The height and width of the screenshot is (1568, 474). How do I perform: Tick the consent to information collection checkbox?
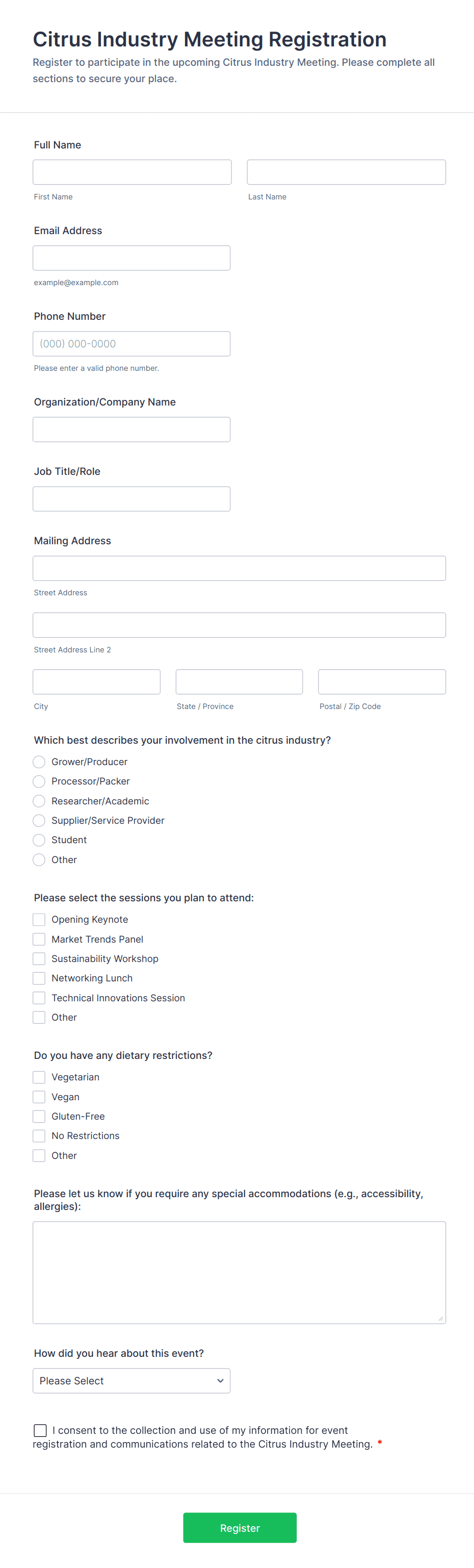click(x=40, y=1430)
